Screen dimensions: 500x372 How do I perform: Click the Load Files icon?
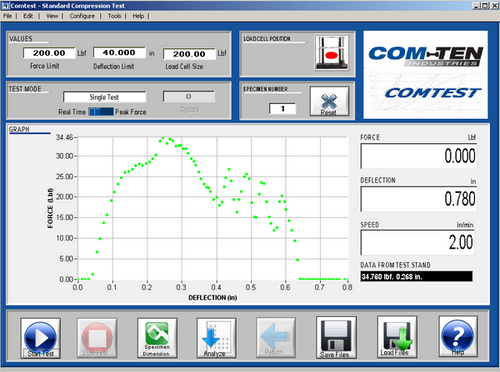[x=397, y=337]
